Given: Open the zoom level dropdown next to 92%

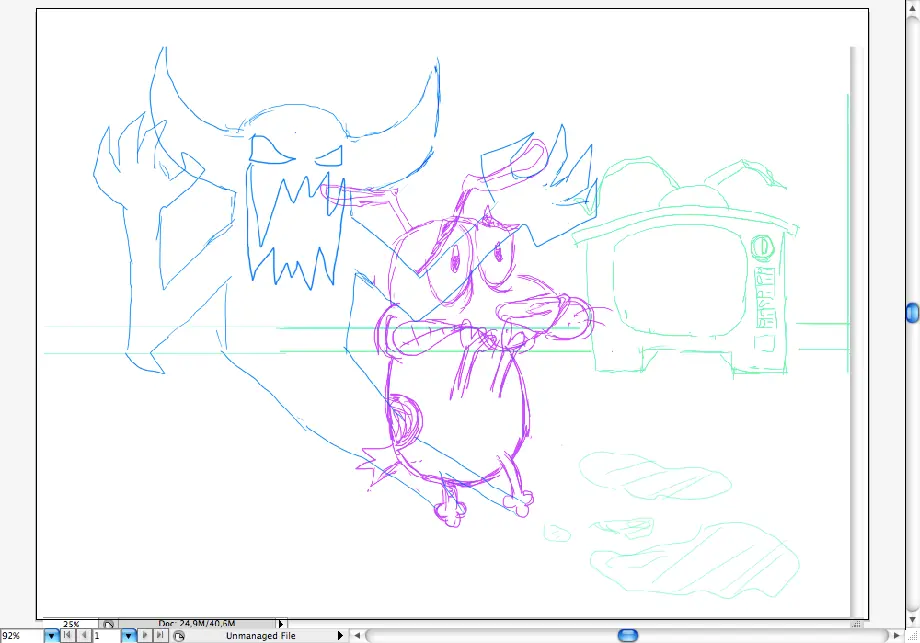Looking at the screenshot, I should tap(52, 635).
